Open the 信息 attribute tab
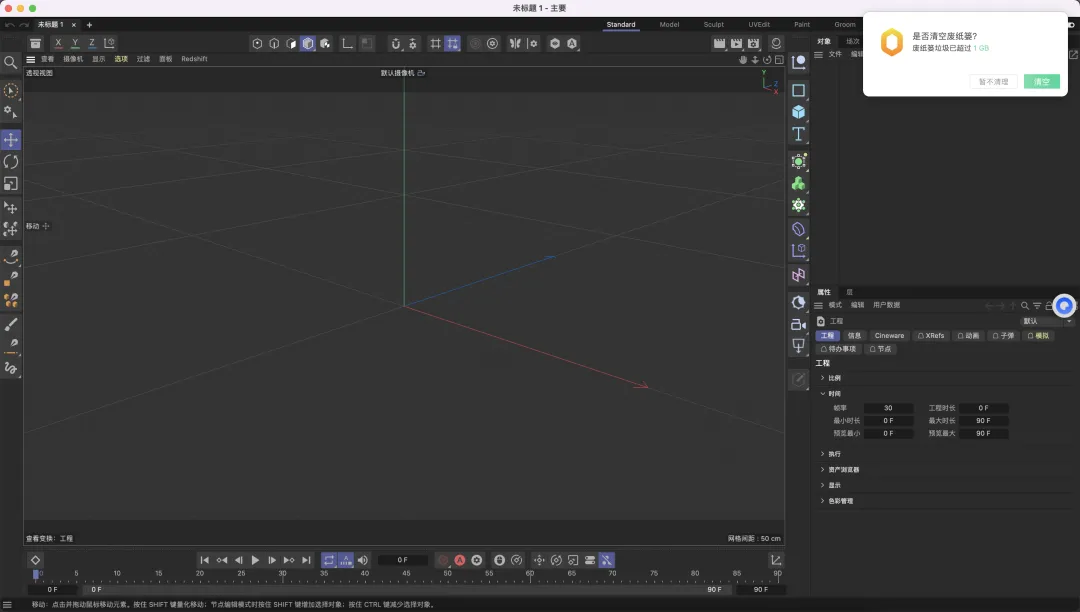1080x612 pixels. click(854, 336)
